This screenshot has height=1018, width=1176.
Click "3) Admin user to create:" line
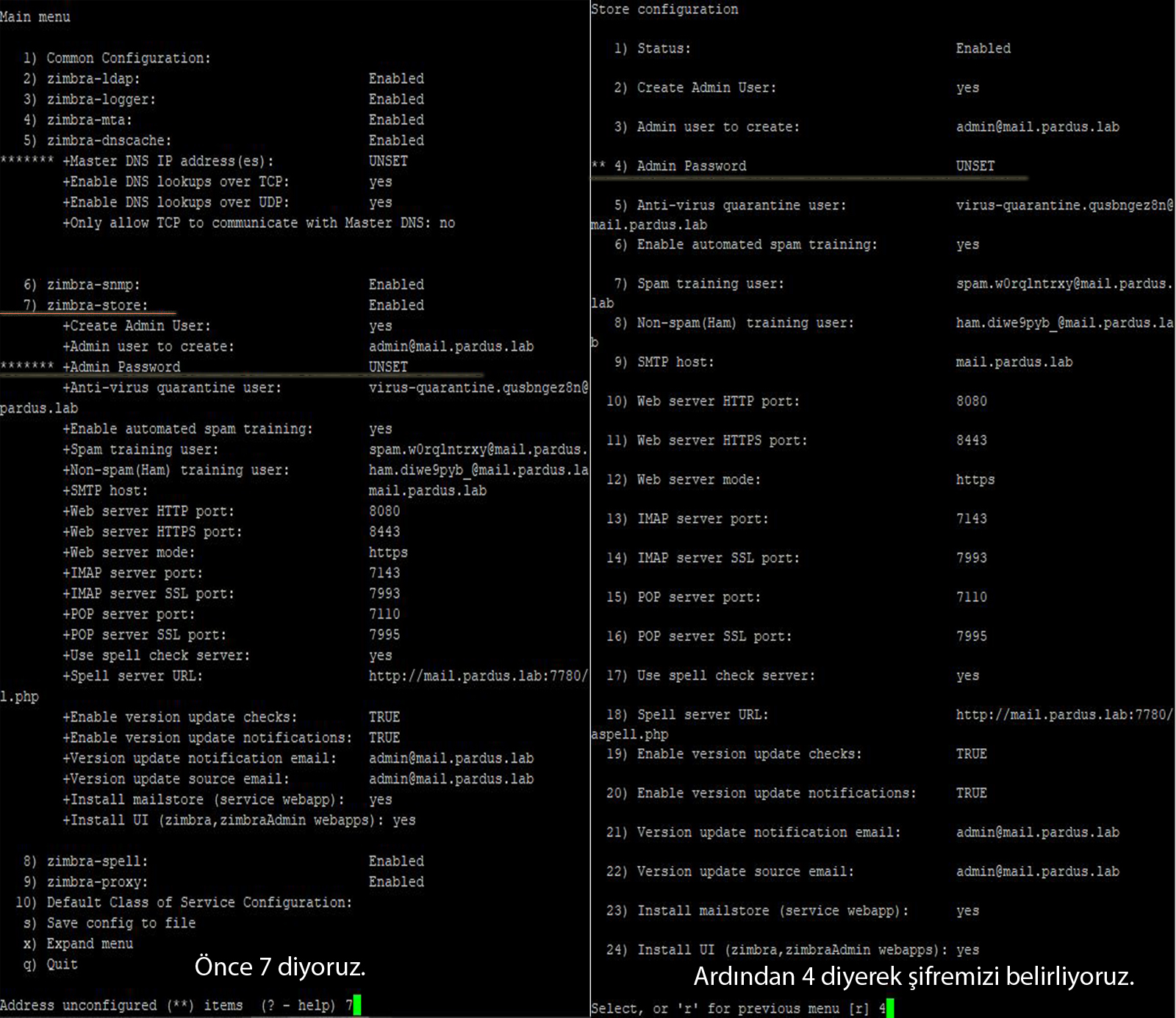[707, 126]
